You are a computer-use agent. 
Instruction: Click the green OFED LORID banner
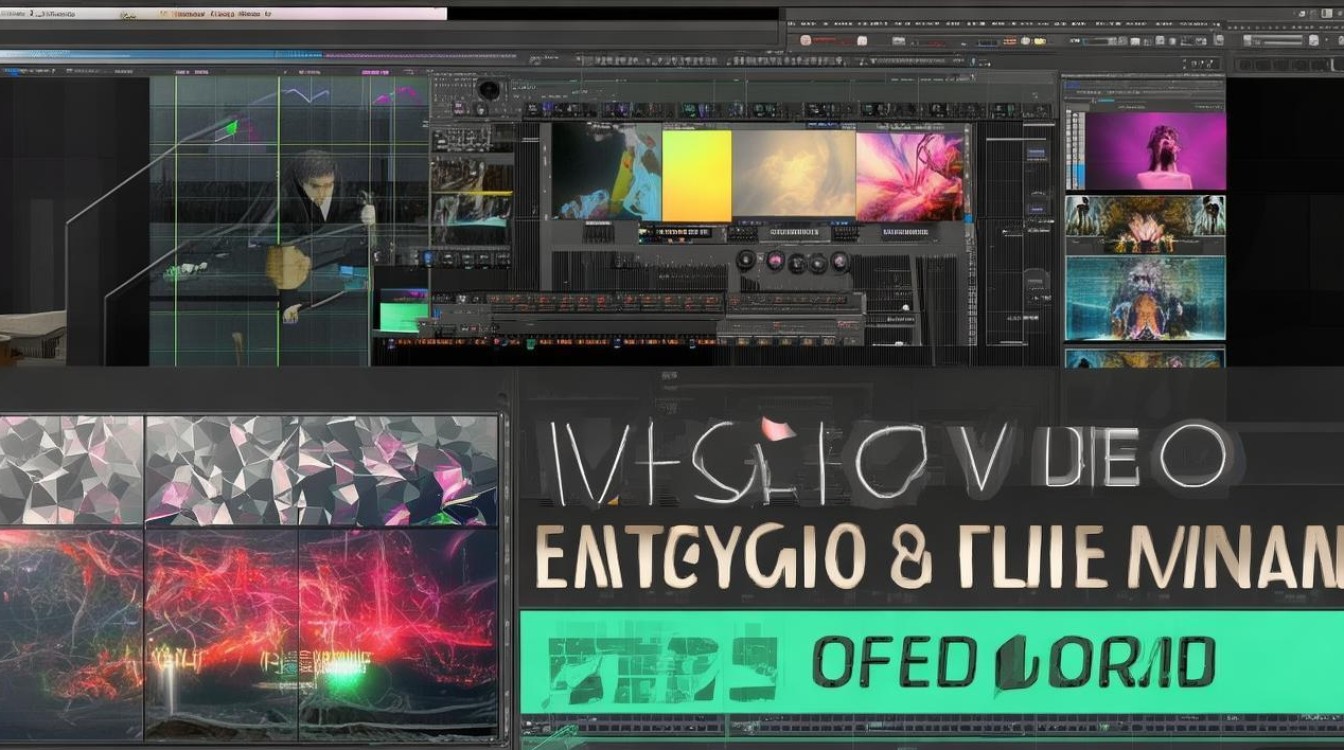click(931, 662)
